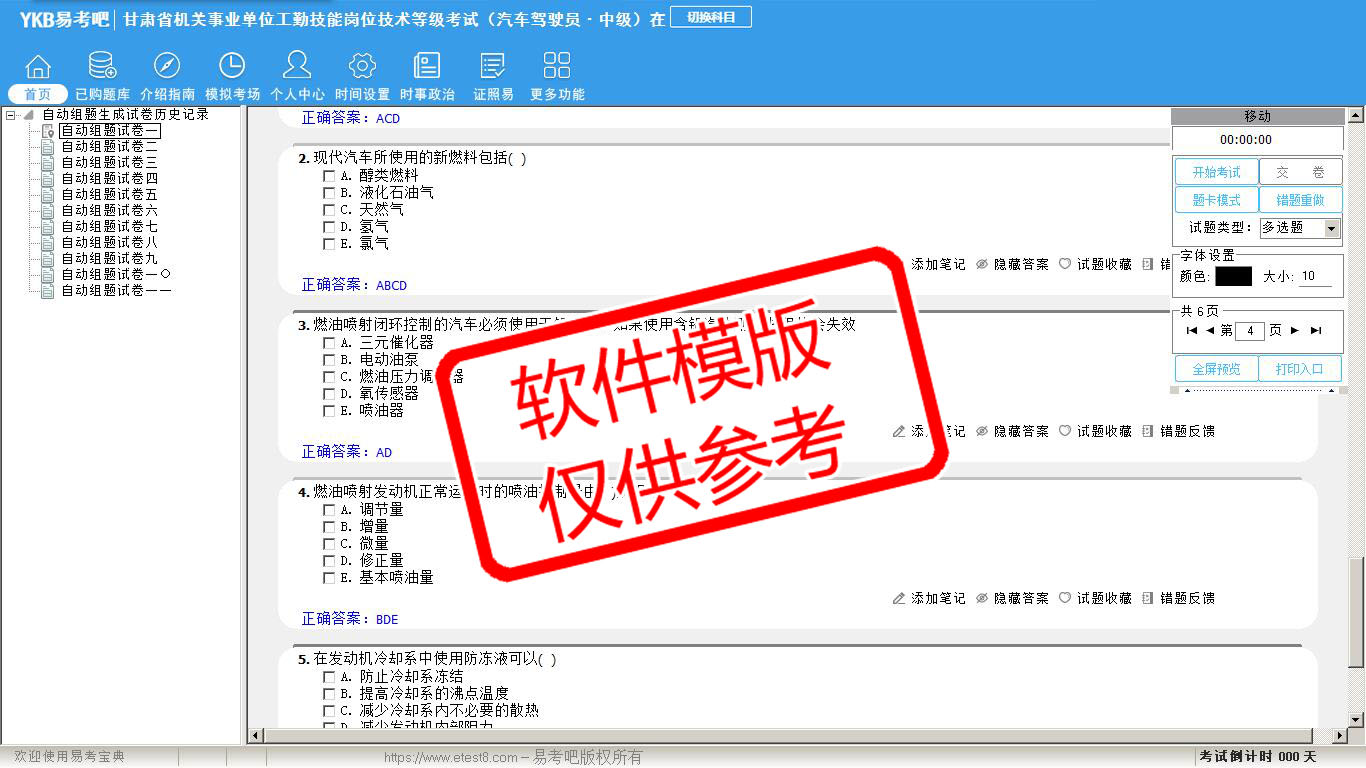Viewport: 1366px width, 768px height.
Task: Hide answer for question 3
Action: [1012, 432]
